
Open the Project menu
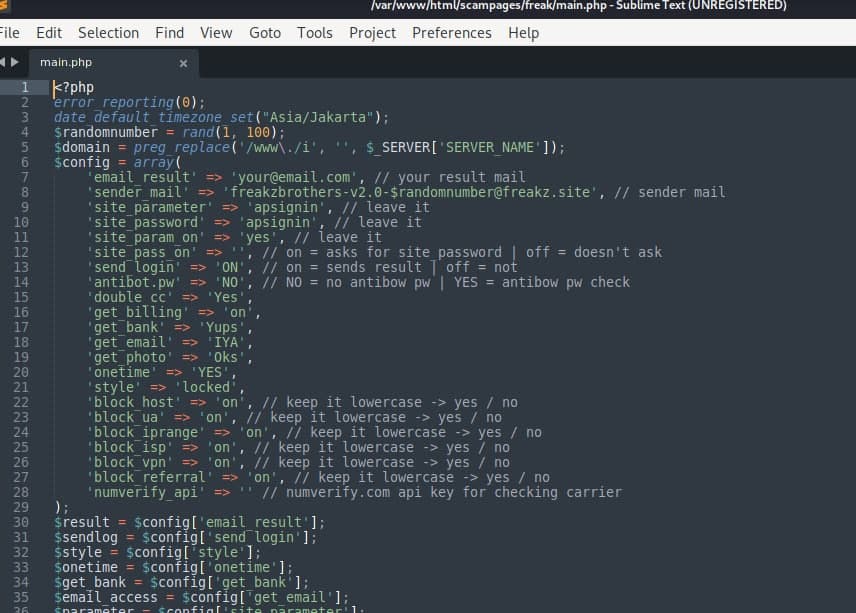(372, 33)
